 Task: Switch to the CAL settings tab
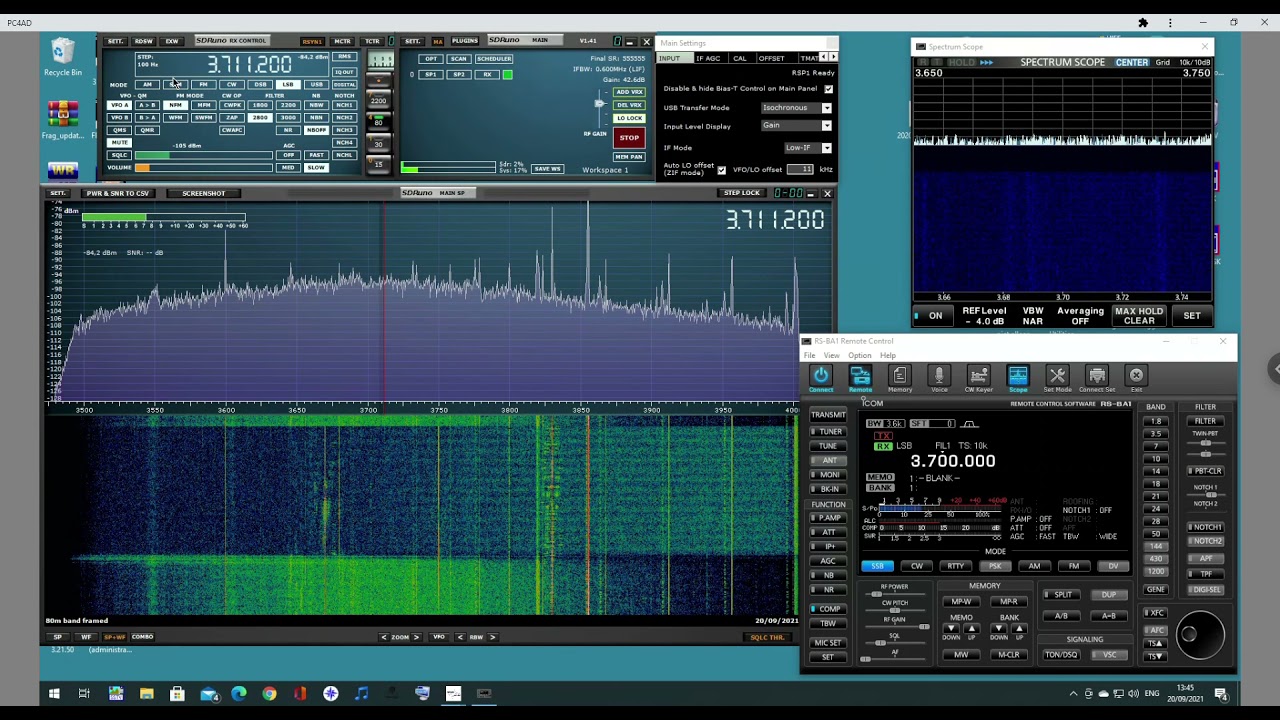click(739, 58)
